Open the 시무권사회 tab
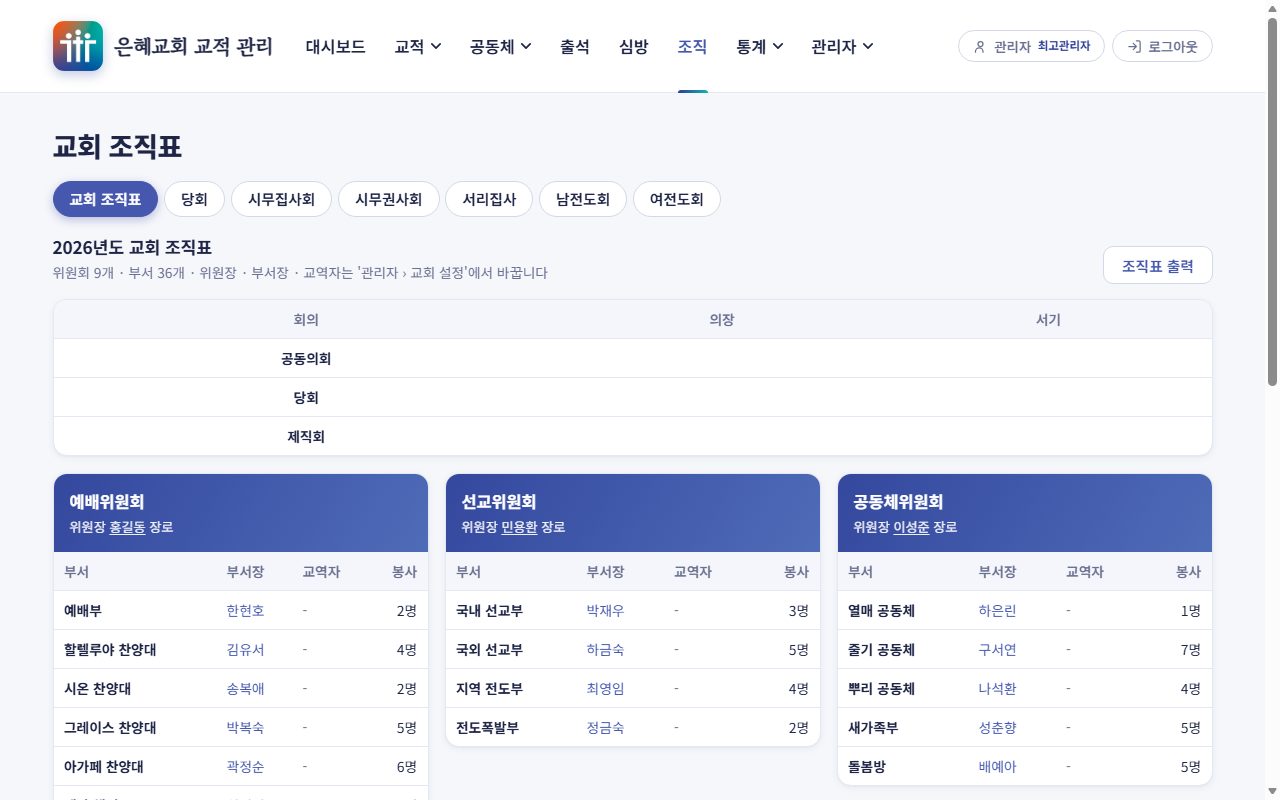This screenshot has width=1280, height=800. click(x=388, y=199)
